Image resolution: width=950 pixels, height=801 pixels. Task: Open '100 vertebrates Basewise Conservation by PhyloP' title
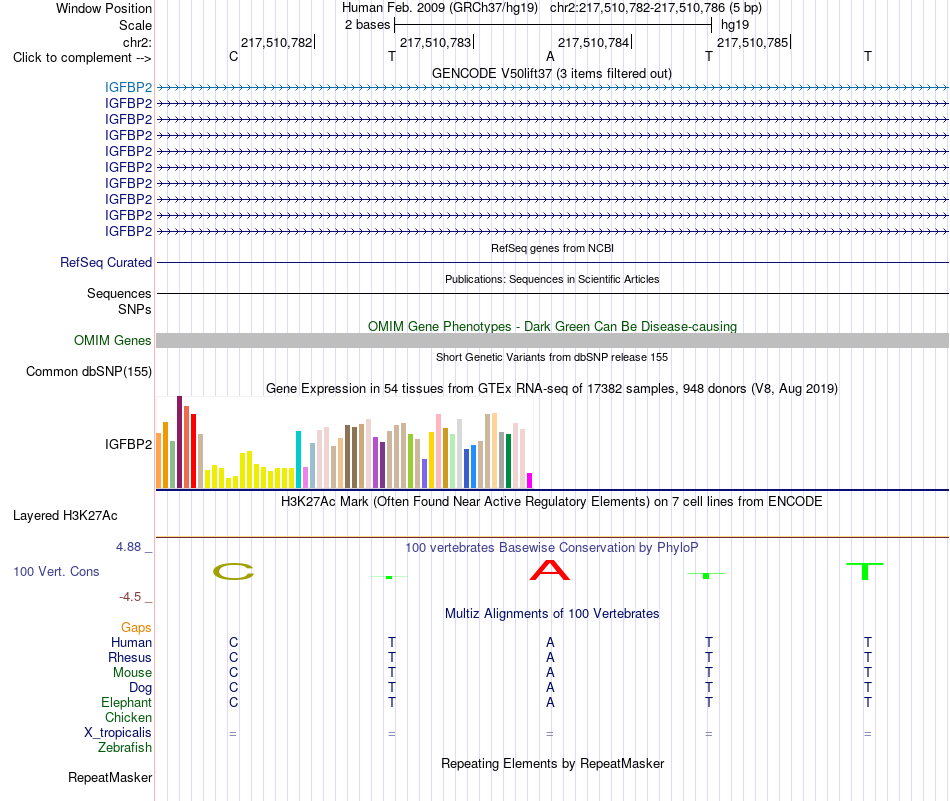[x=552, y=548]
